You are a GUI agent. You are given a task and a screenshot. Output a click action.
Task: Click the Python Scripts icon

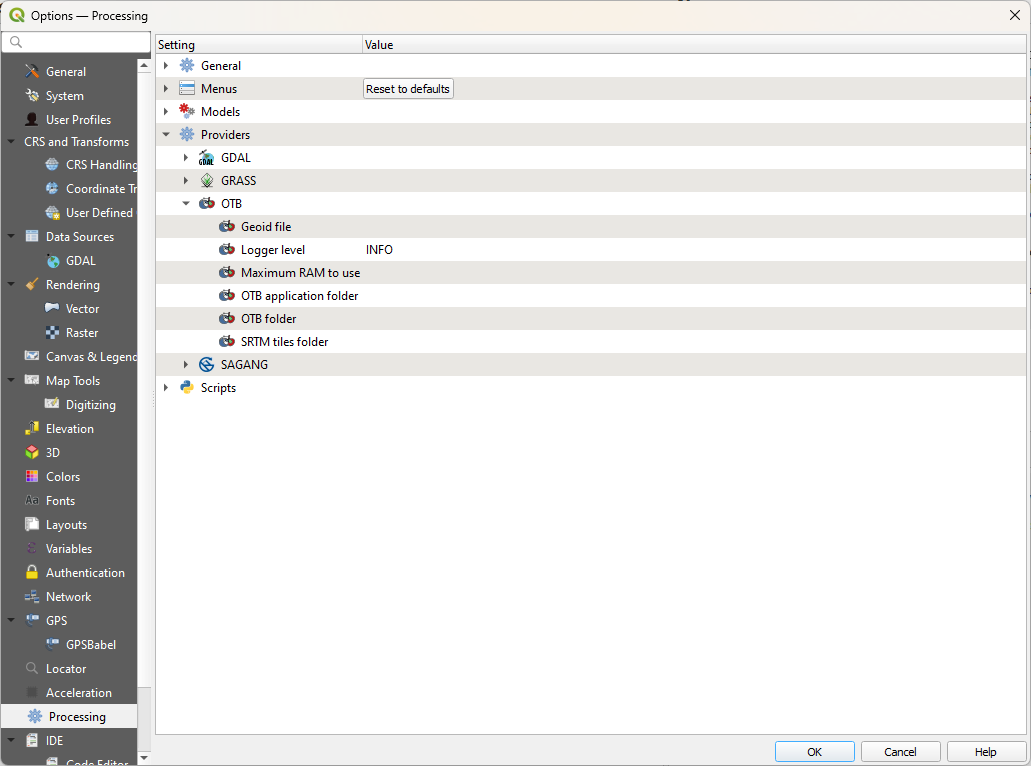[x=187, y=388]
